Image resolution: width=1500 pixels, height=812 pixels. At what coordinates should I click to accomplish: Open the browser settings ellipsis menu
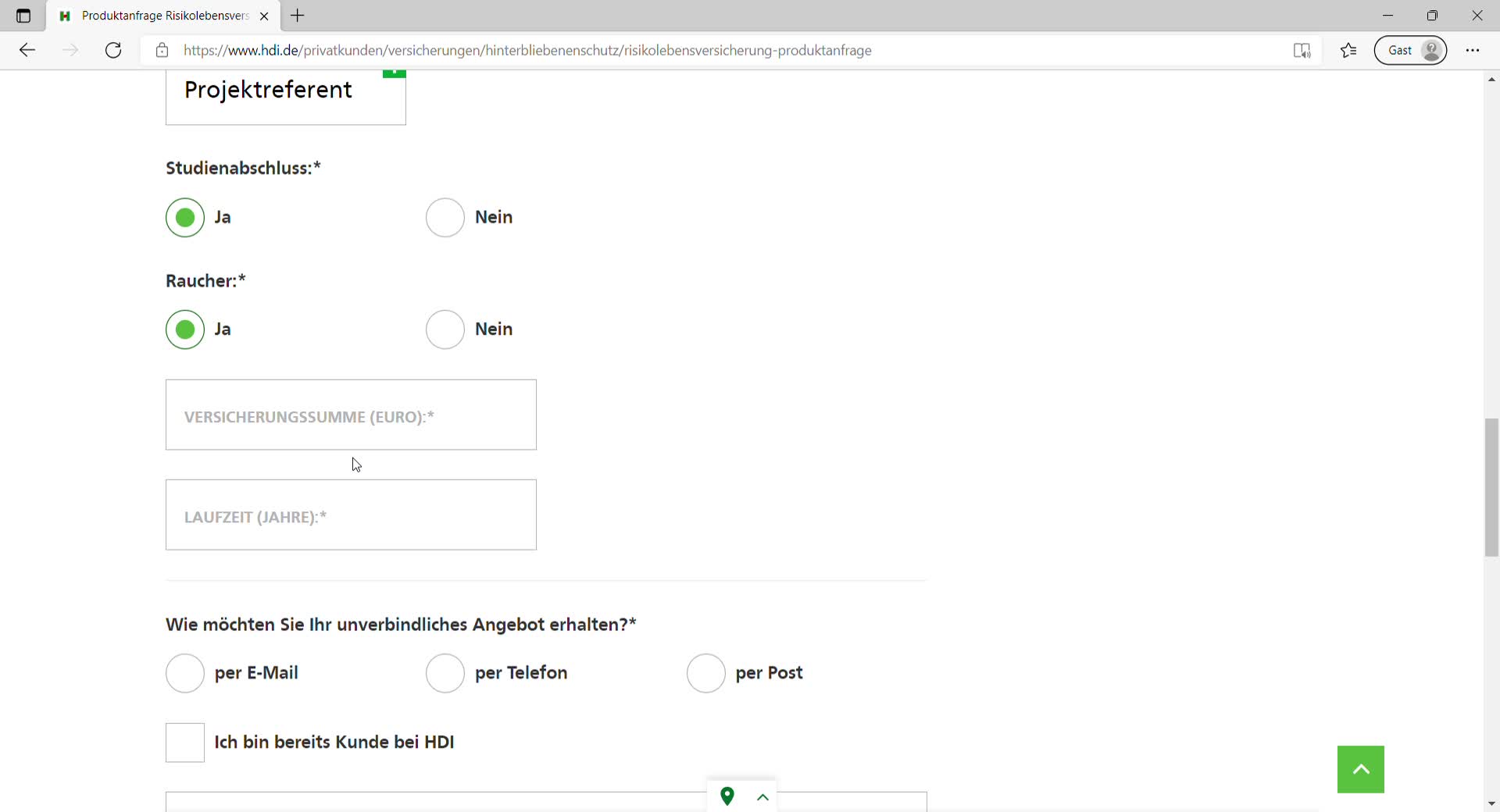point(1473,51)
